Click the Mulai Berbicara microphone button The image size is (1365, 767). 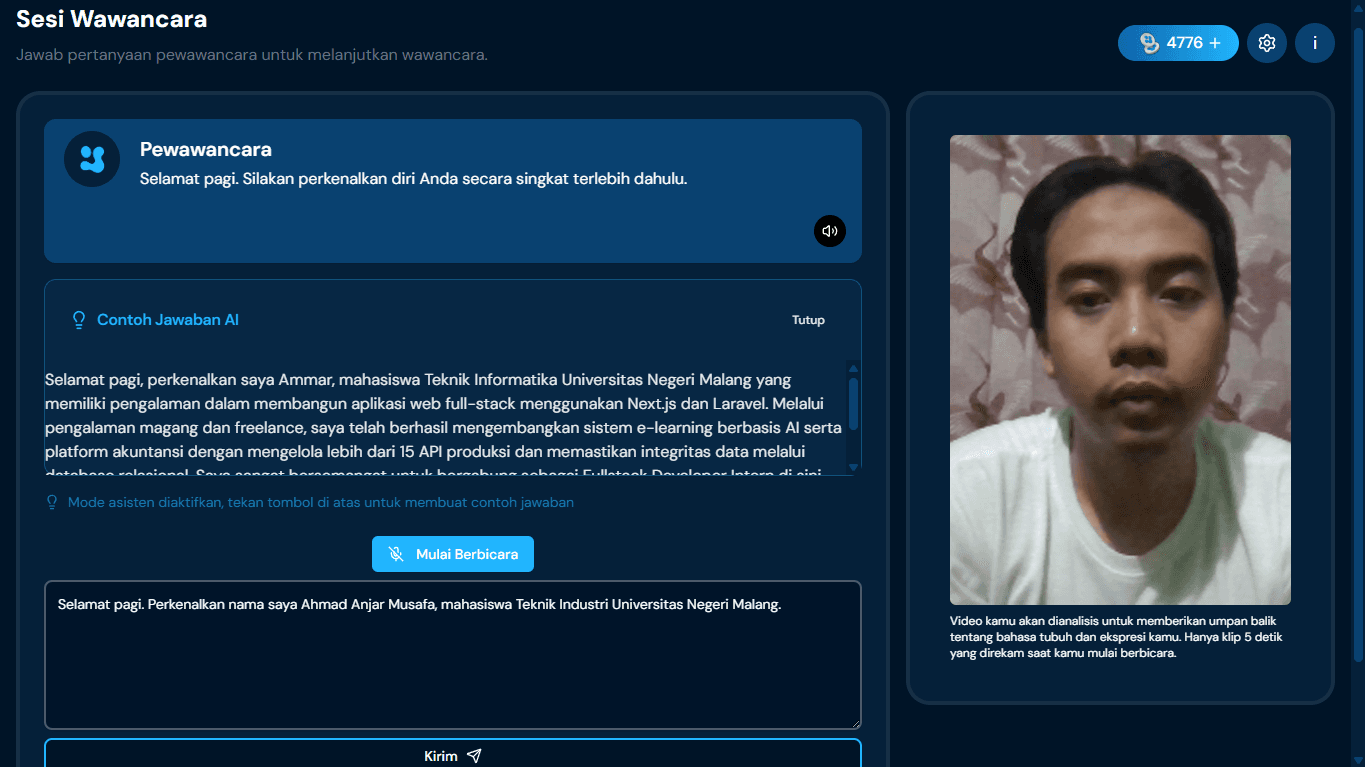tap(453, 554)
